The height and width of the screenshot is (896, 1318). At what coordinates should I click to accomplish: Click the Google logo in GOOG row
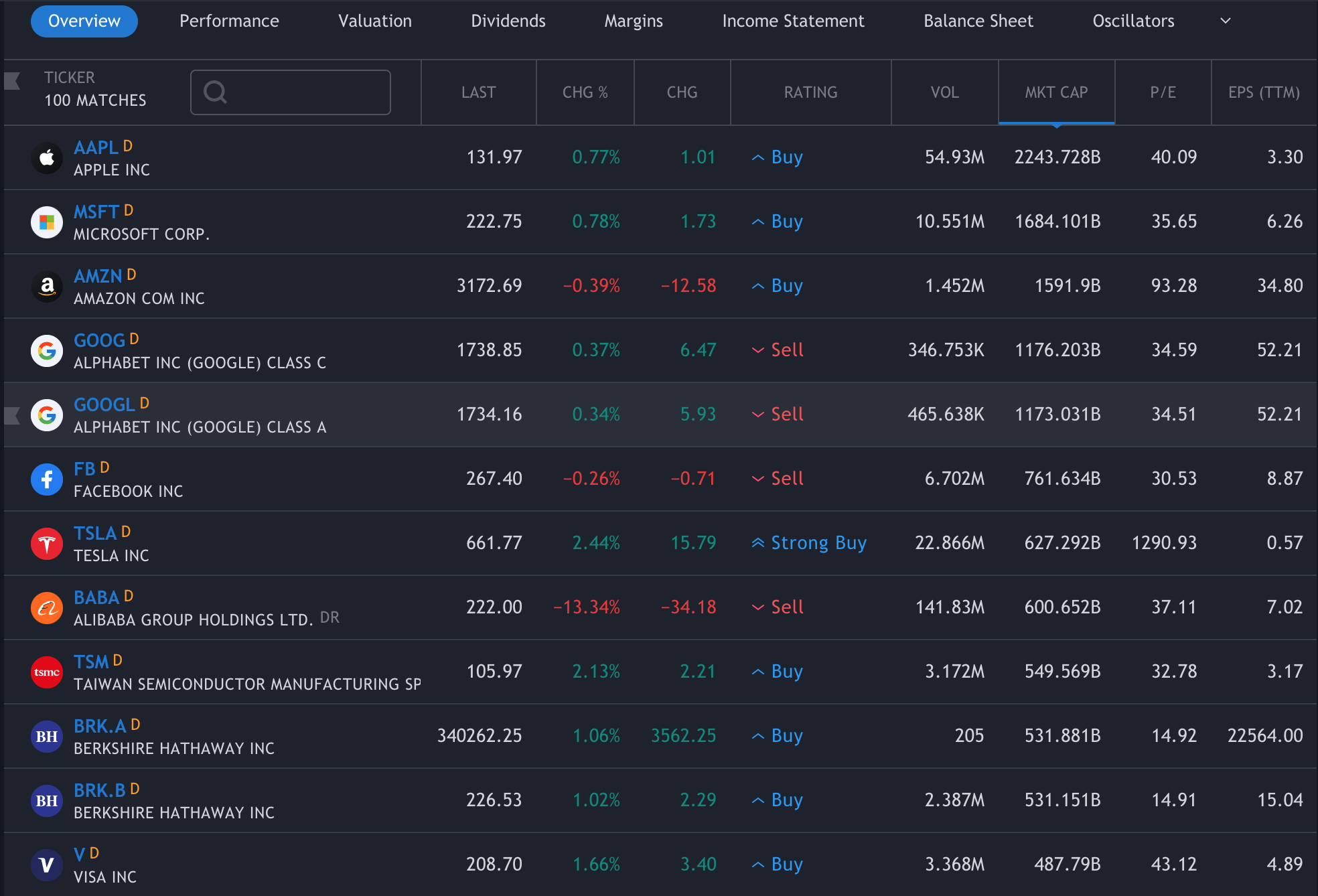click(47, 351)
